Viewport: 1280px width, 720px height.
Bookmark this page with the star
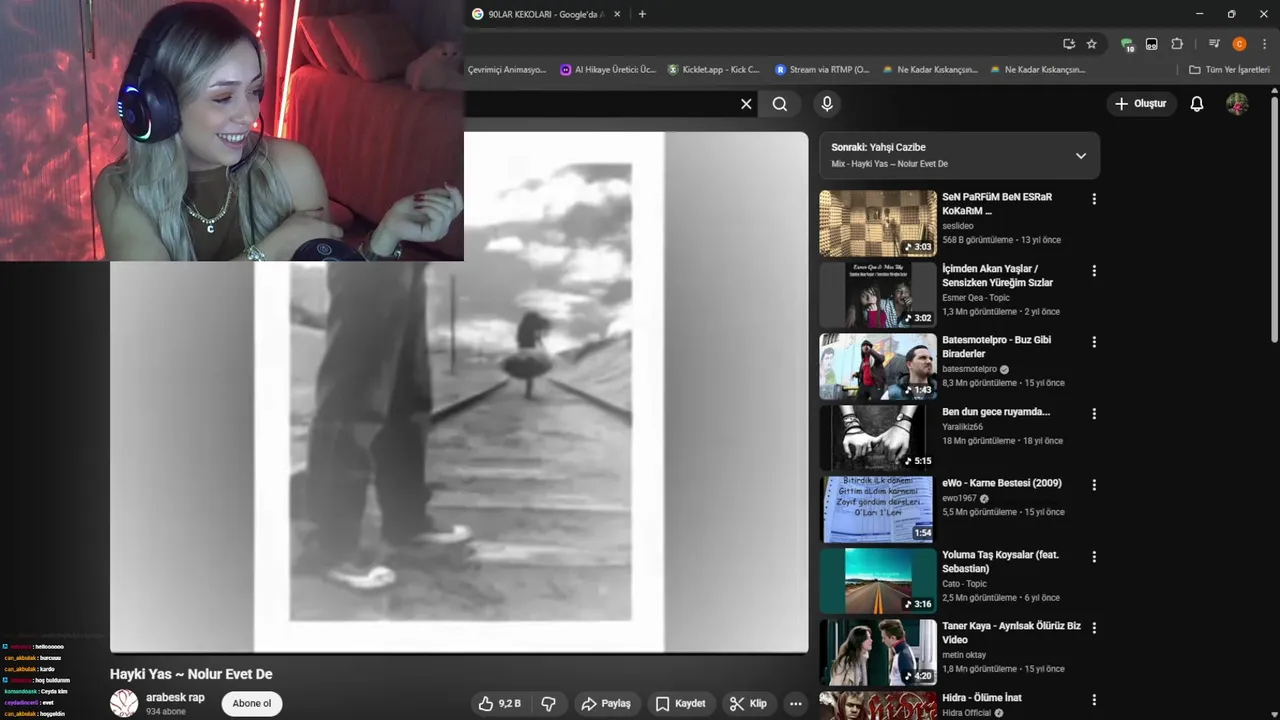pyautogui.click(x=1091, y=44)
